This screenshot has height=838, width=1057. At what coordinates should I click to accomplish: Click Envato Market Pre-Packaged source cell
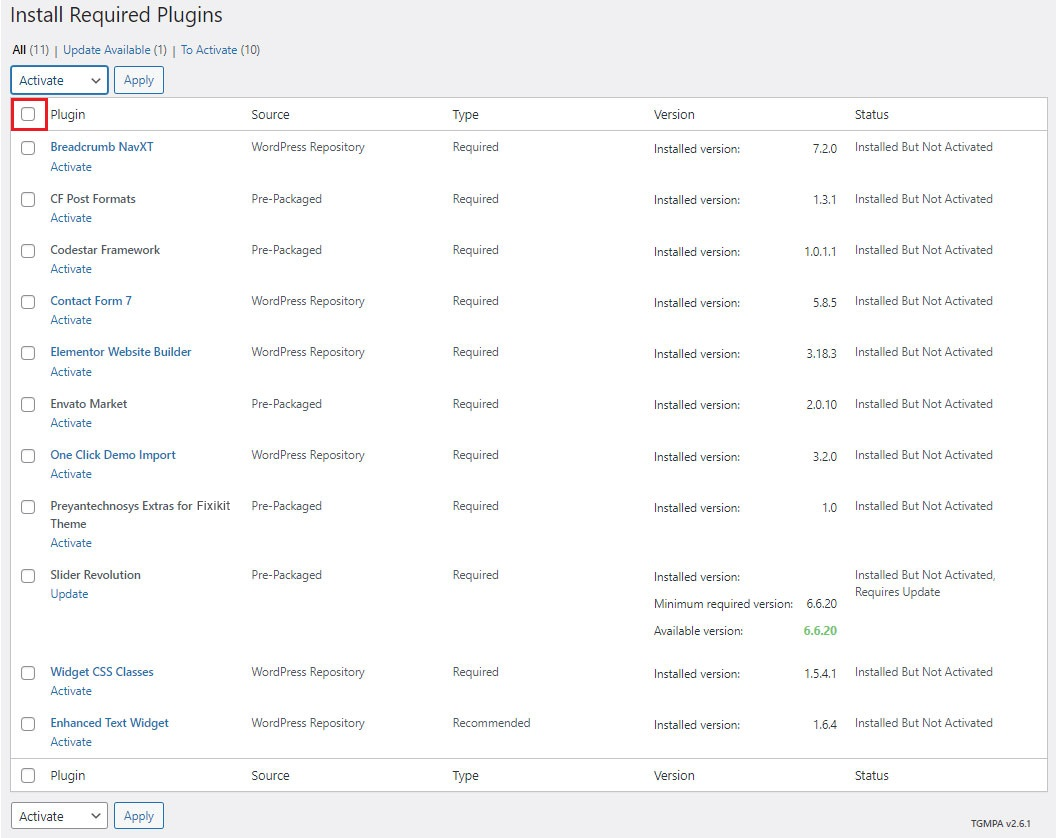[x=286, y=404]
